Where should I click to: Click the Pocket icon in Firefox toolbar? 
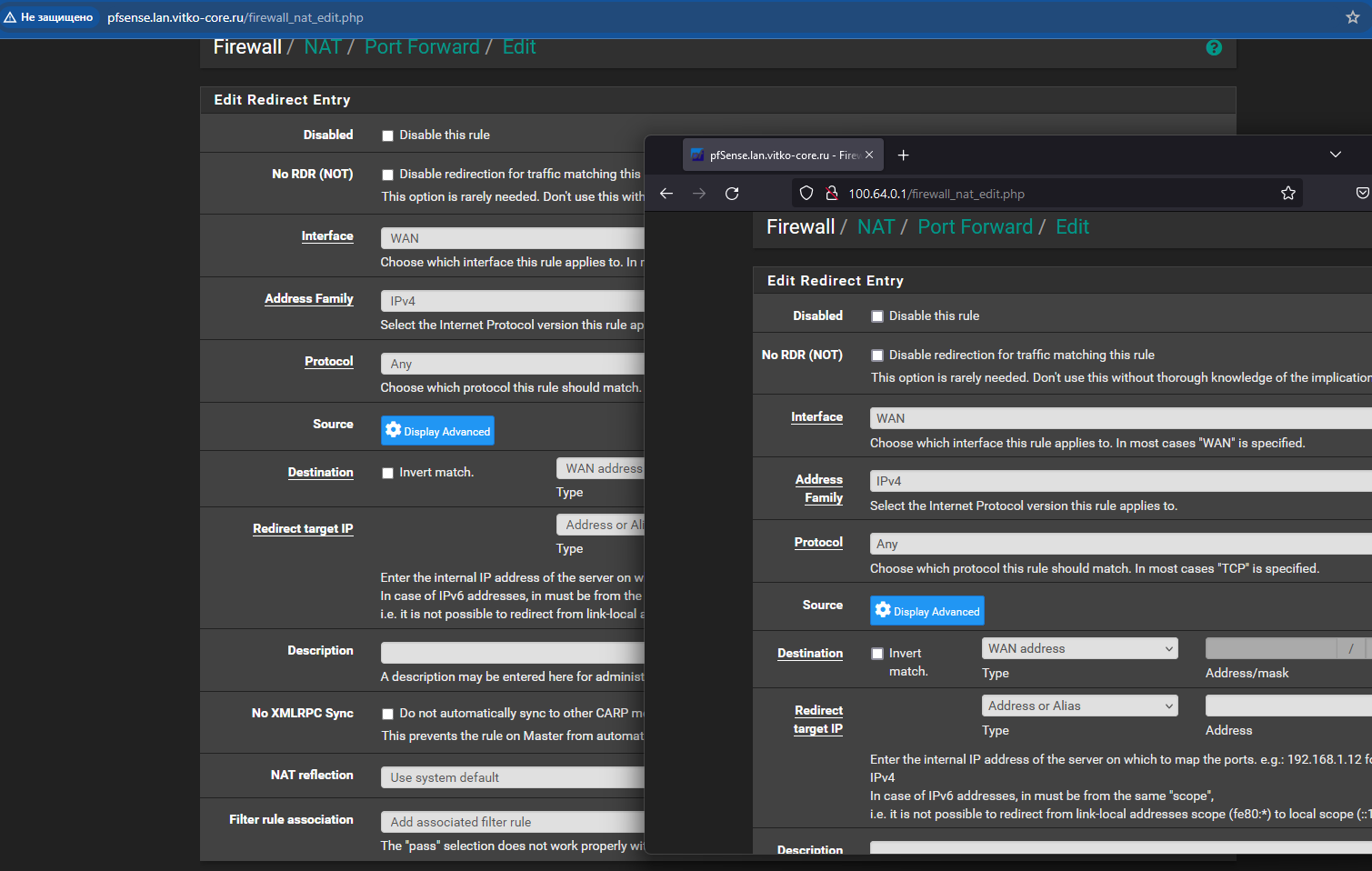coord(1361,194)
